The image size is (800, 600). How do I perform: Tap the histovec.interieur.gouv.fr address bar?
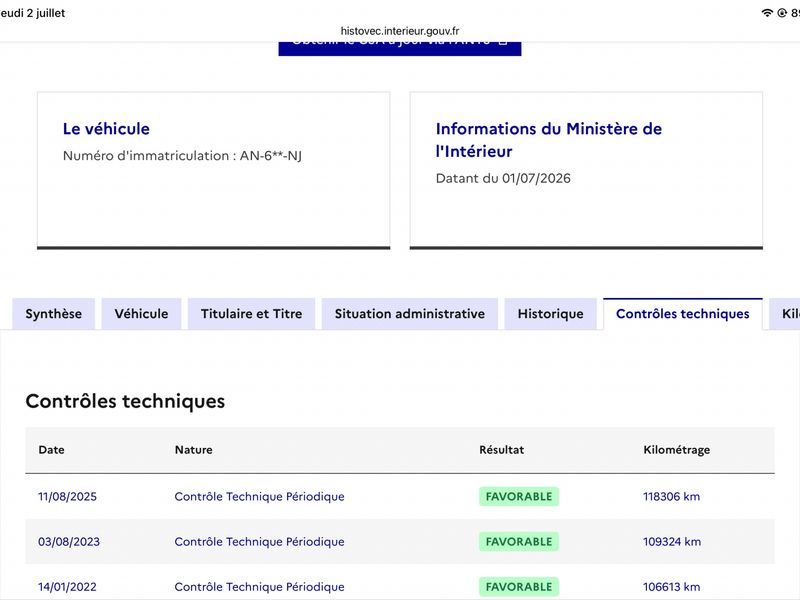click(x=400, y=31)
